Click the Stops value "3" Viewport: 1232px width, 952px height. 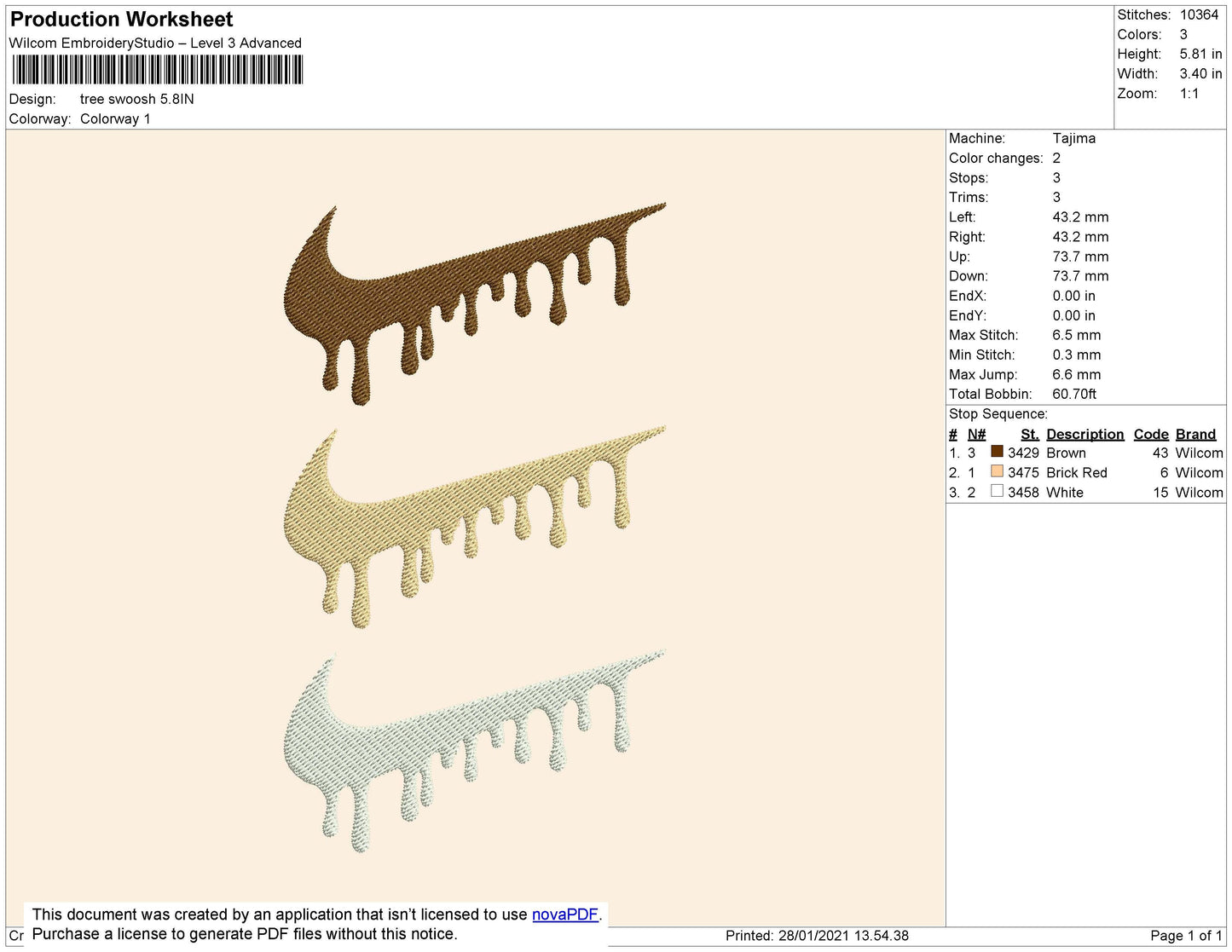(1057, 178)
